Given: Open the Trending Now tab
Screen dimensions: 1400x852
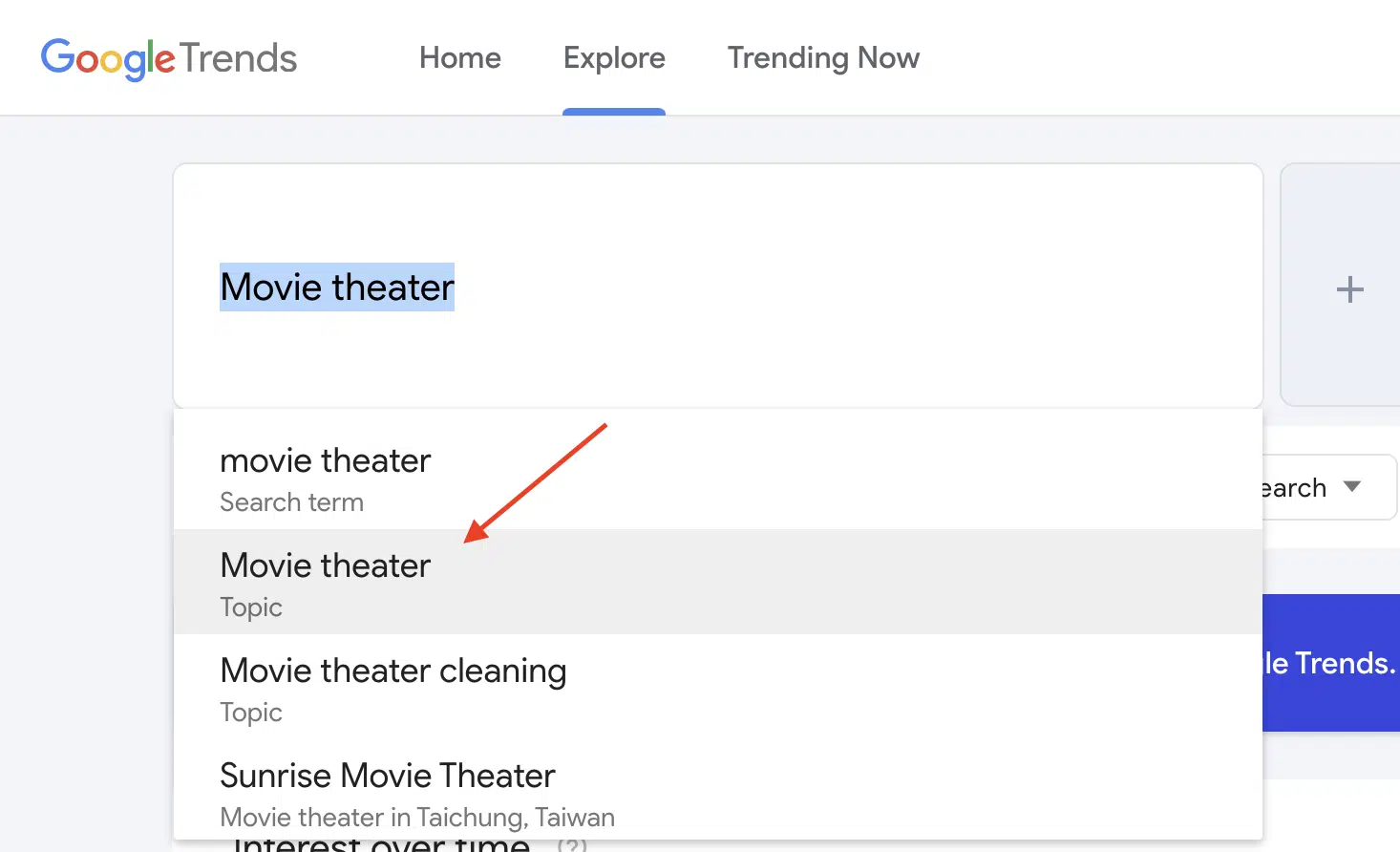Looking at the screenshot, I should (x=823, y=58).
